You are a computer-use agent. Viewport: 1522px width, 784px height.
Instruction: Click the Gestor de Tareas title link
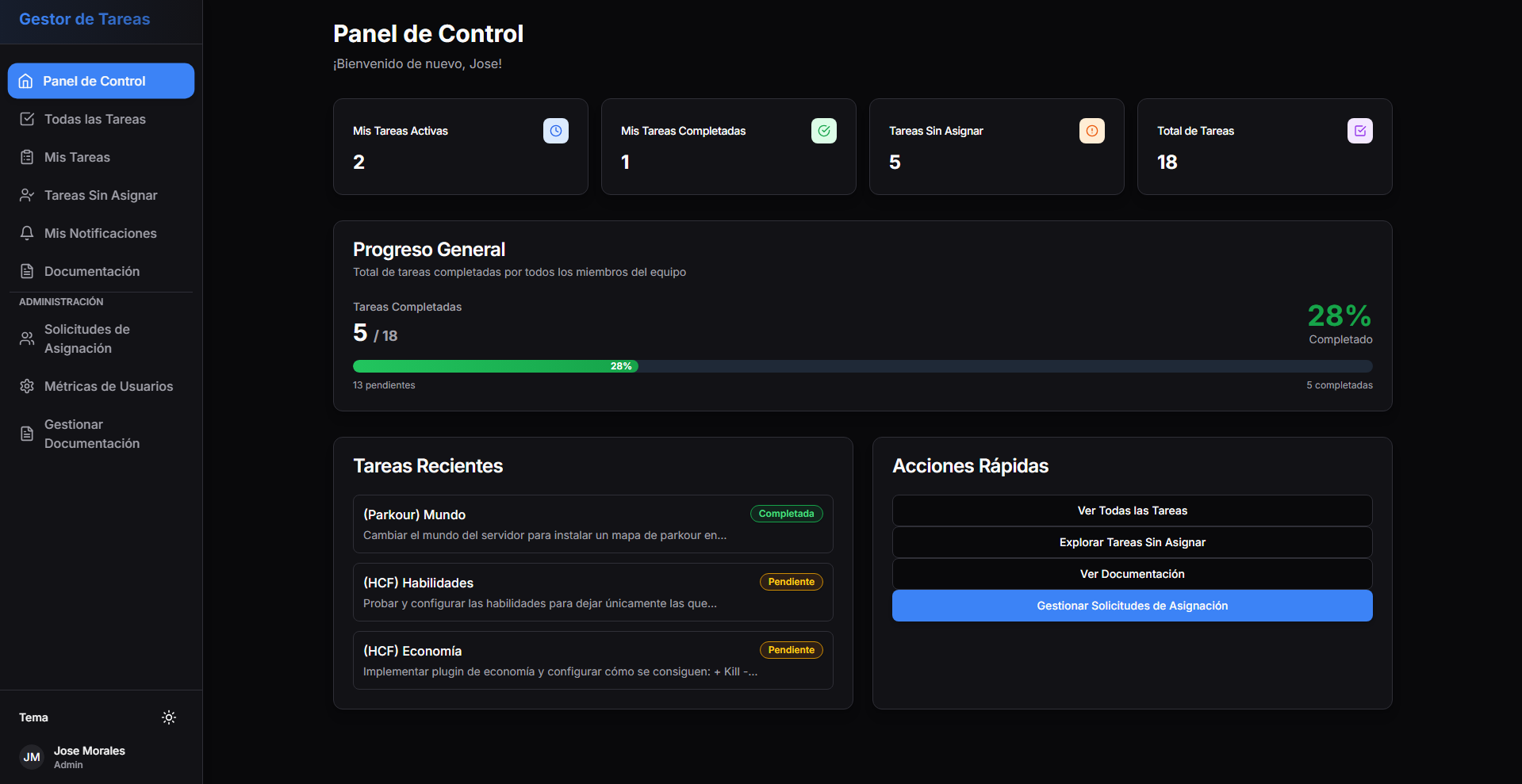[x=85, y=19]
